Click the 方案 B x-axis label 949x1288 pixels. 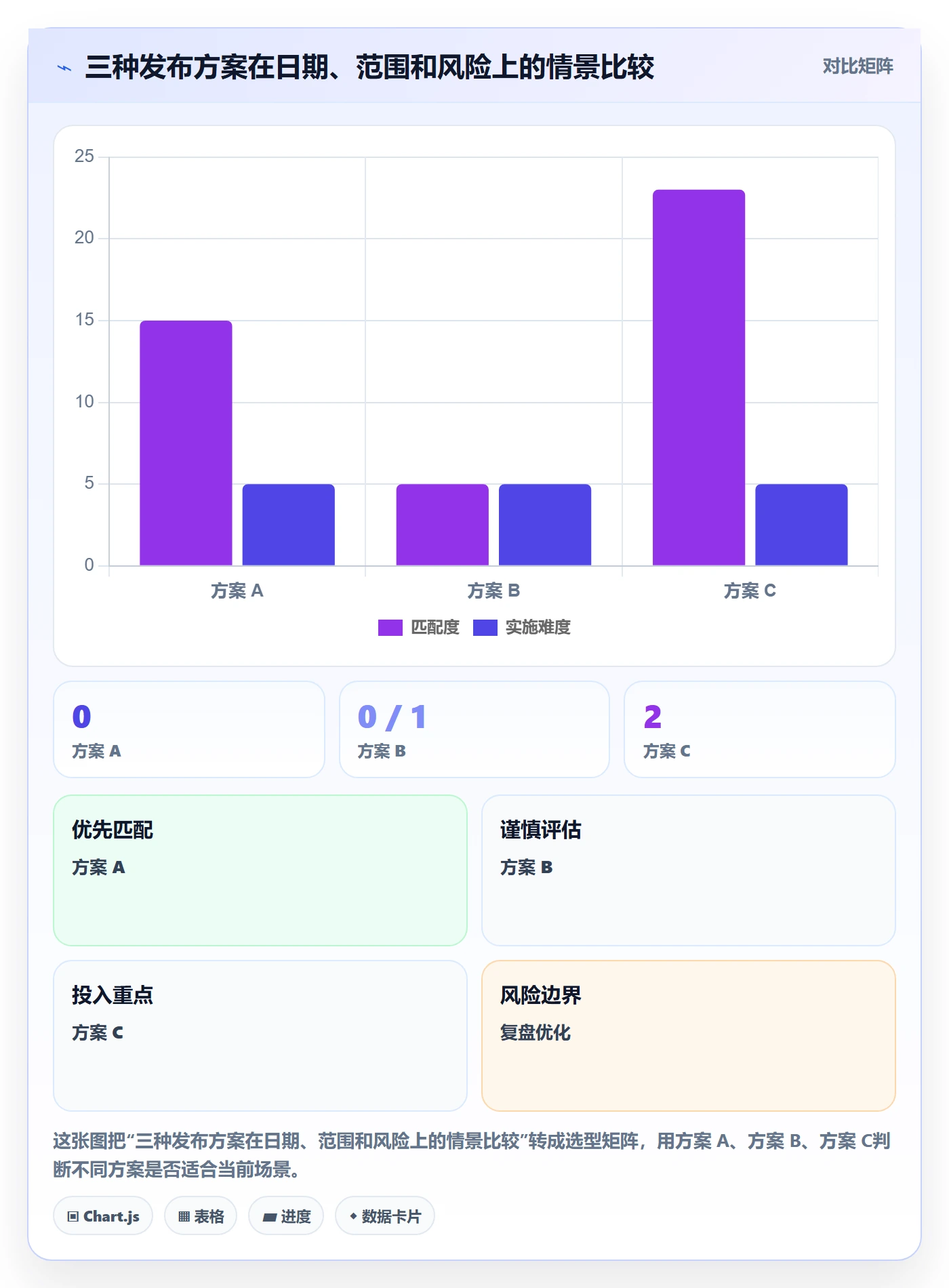[493, 591]
